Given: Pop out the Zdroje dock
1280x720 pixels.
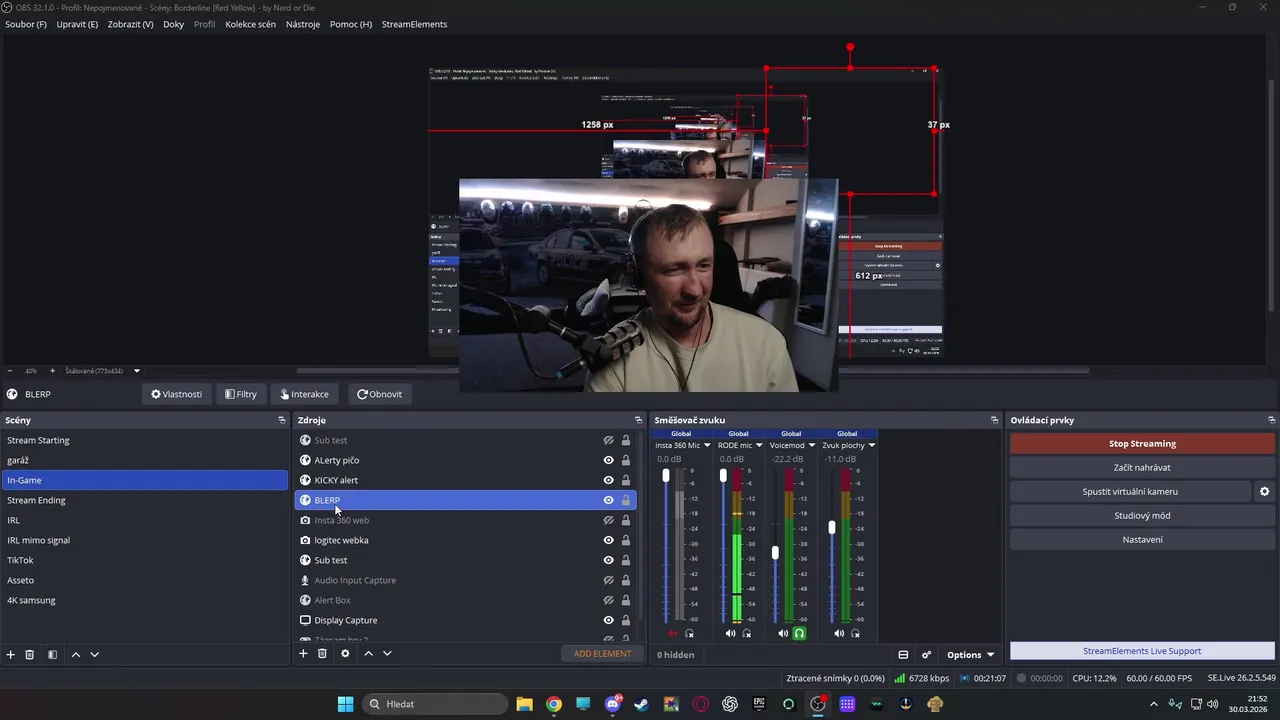Looking at the screenshot, I should 638,420.
